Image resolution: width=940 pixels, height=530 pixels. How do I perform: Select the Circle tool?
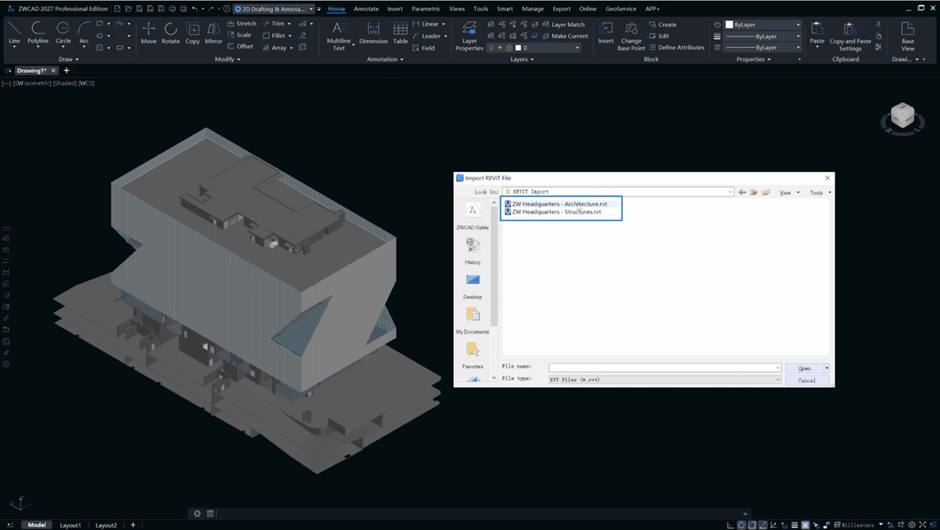click(x=63, y=32)
